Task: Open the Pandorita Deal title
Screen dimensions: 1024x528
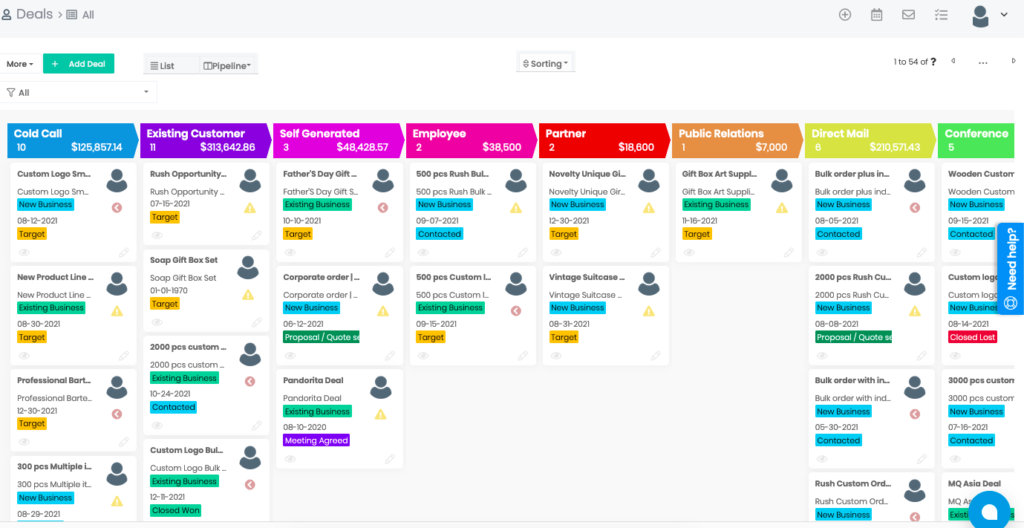Action: click(x=313, y=380)
